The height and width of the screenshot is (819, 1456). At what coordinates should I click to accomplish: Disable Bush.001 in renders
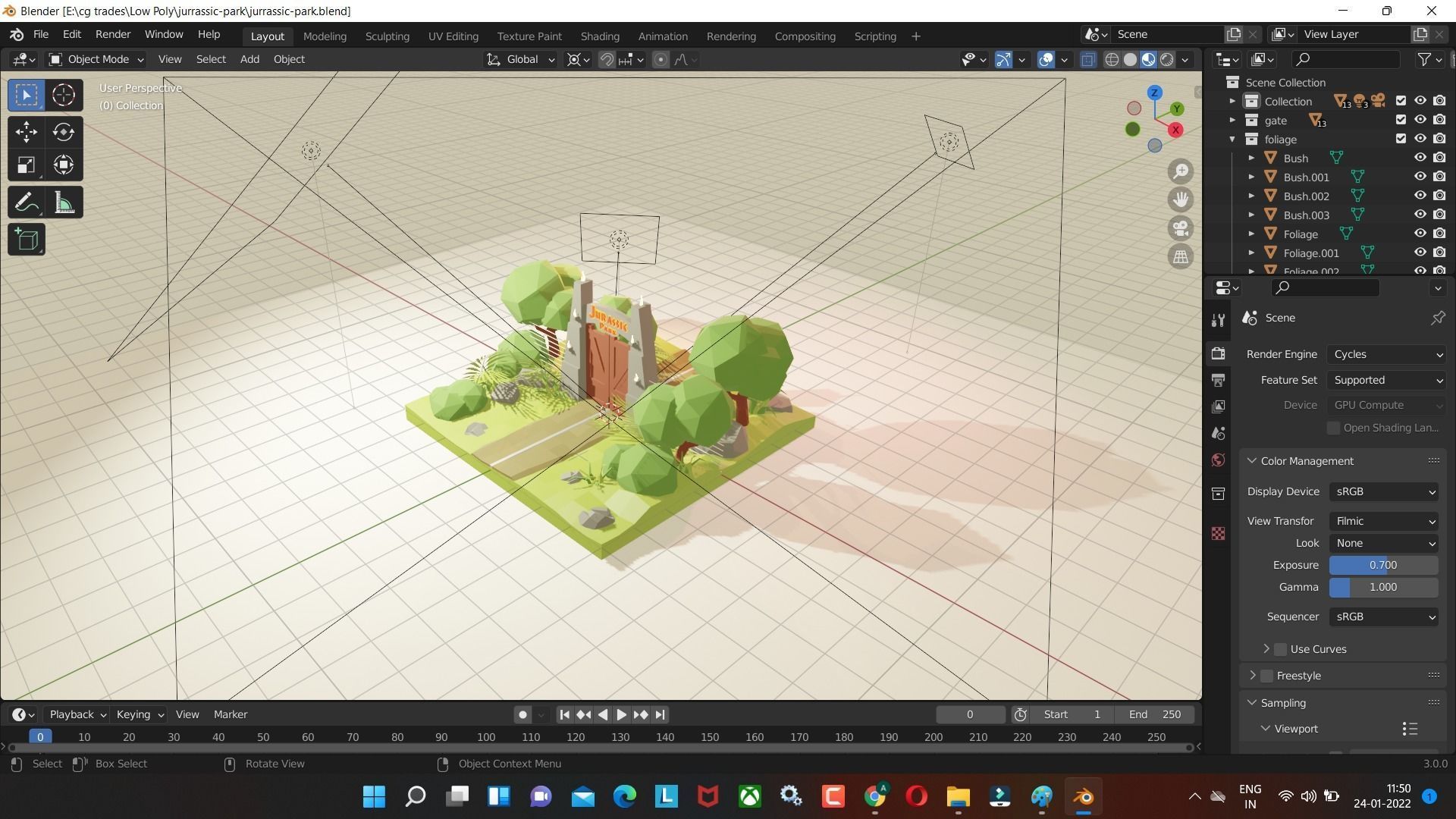click(1439, 177)
